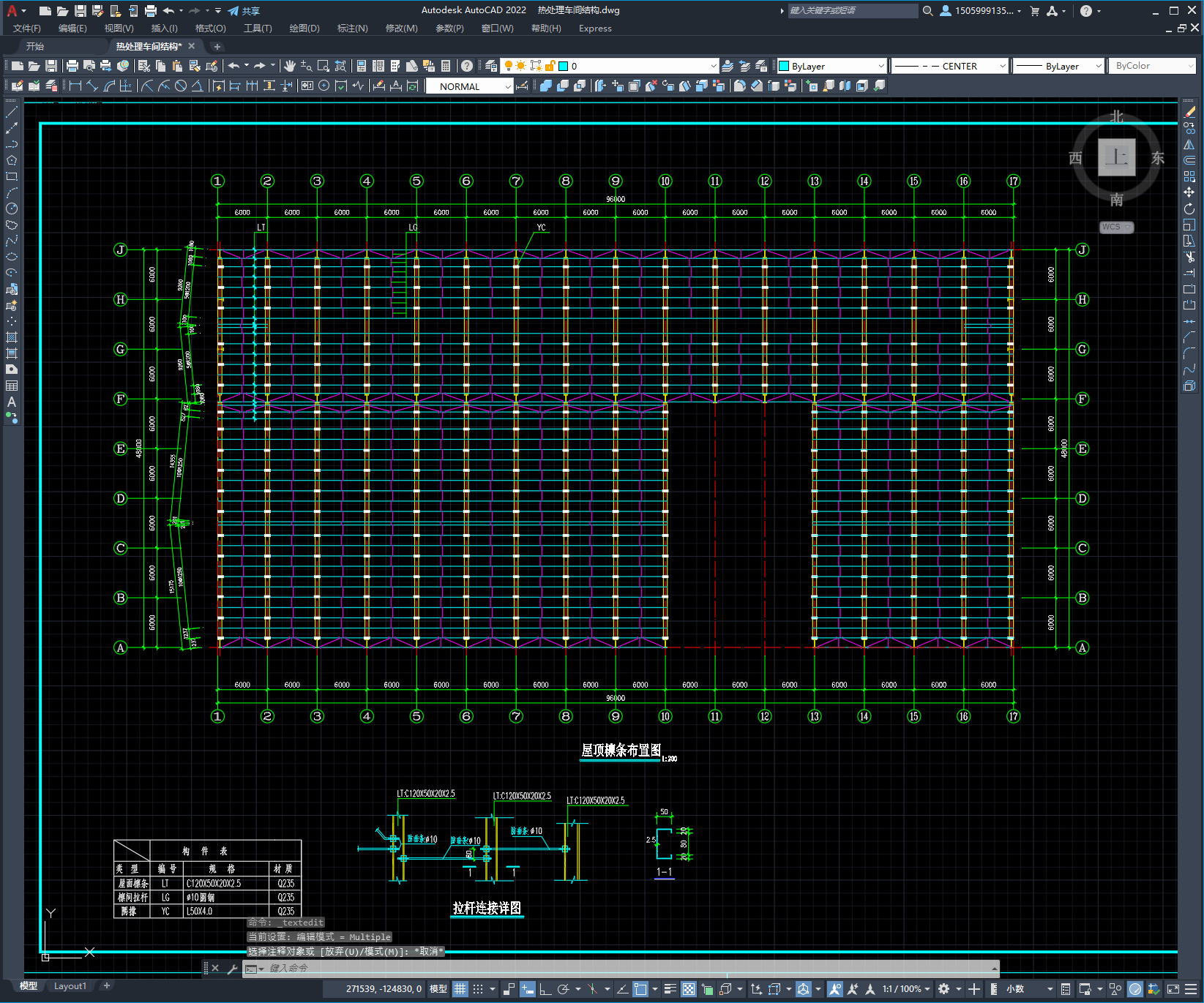
Task: Open the Autodesk App Store cart icon
Action: pyautogui.click(x=1035, y=11)
